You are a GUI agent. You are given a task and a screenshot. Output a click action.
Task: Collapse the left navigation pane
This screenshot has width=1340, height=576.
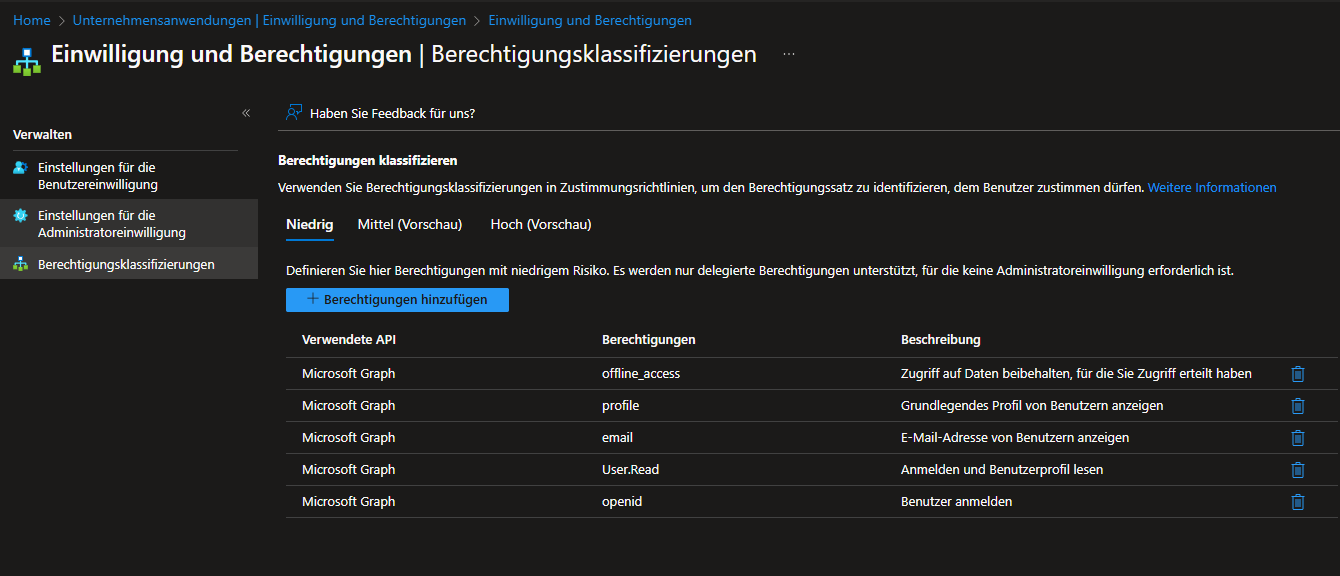click(x=246, y=113)
